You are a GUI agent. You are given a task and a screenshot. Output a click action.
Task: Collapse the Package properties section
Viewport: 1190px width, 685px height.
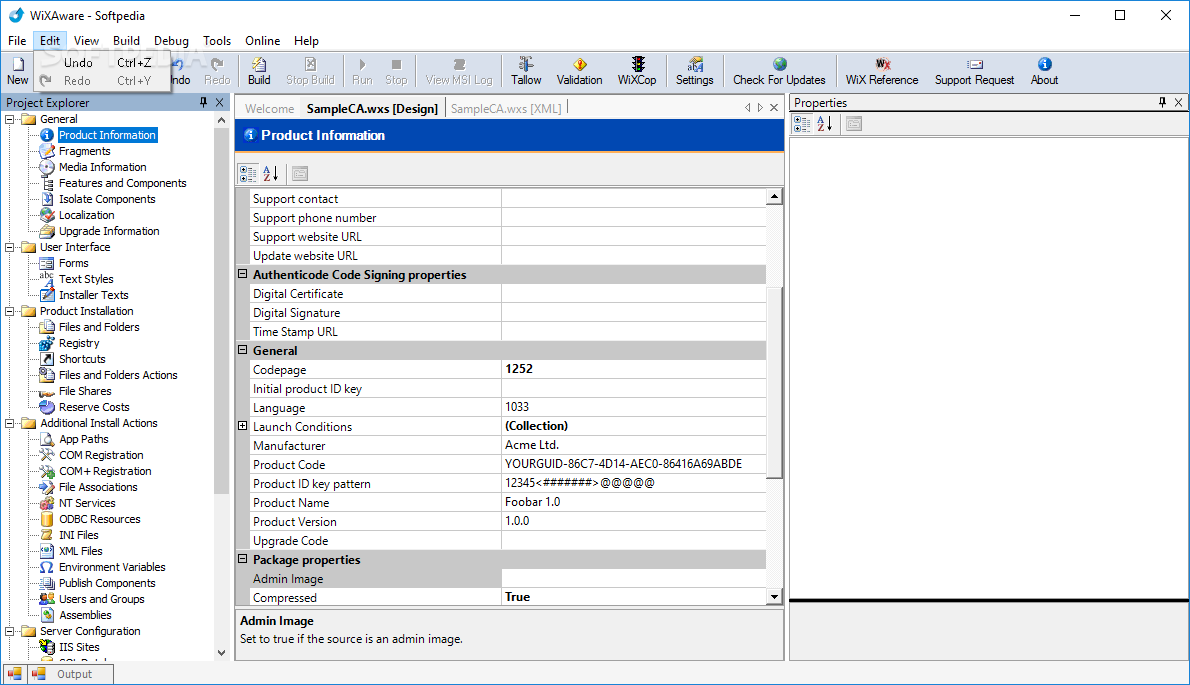point(243,559)
